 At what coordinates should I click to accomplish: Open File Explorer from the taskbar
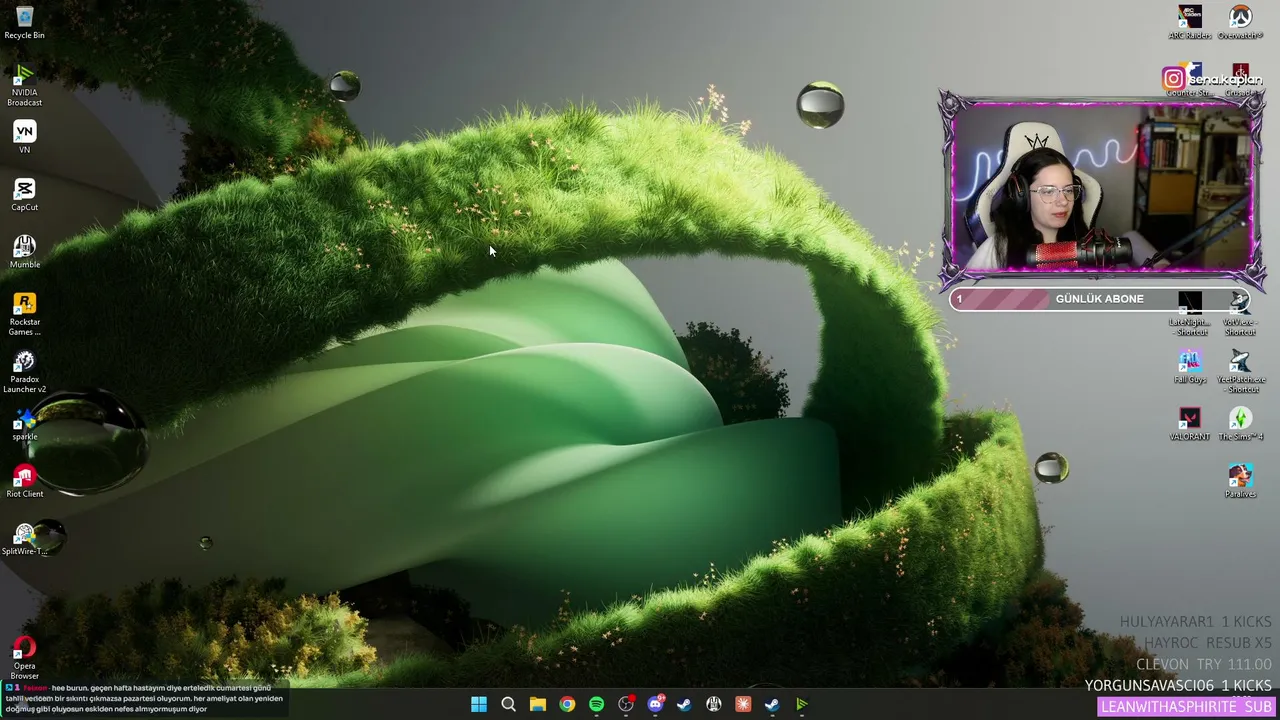[537, 704]
